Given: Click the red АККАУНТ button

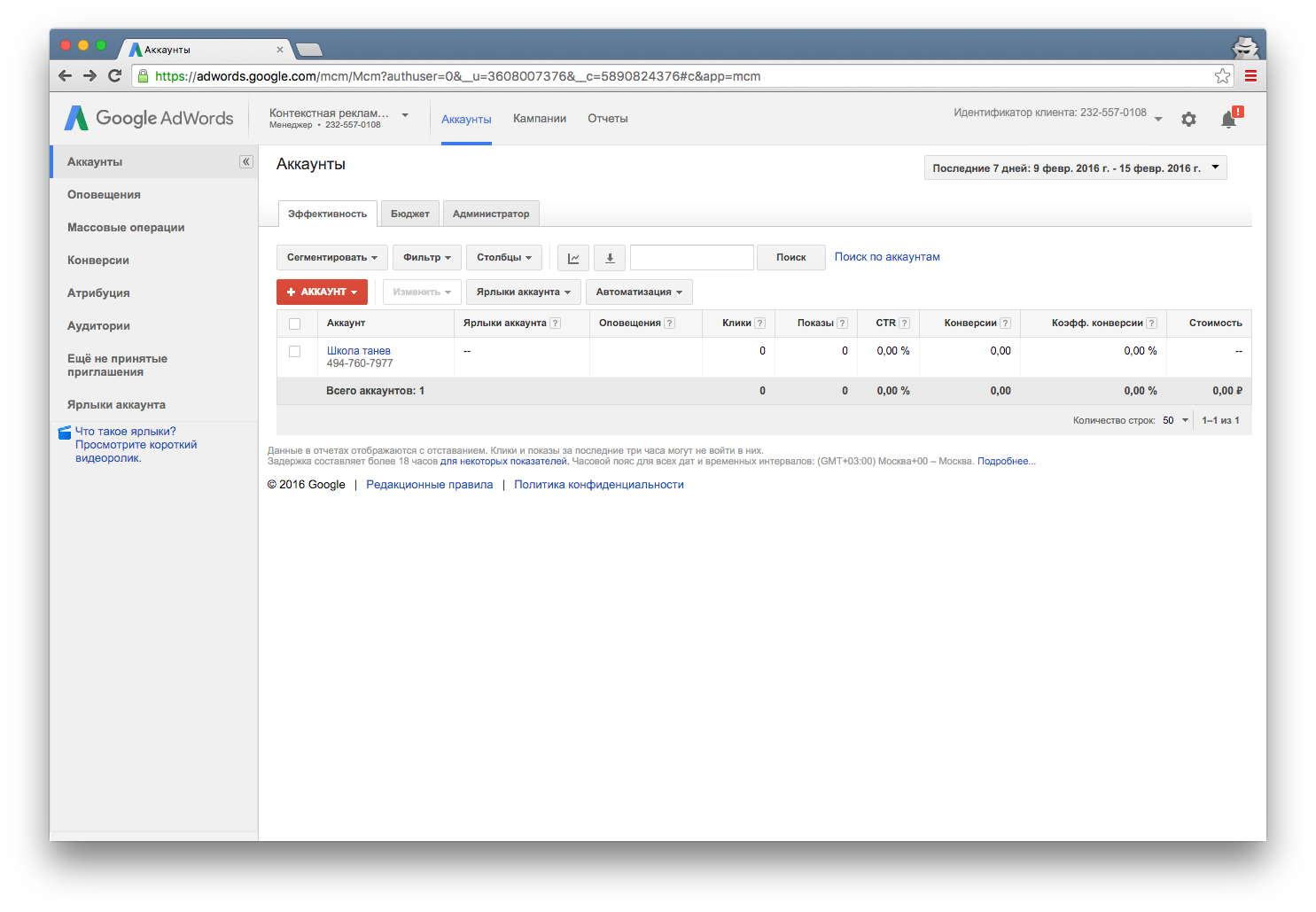Looking at the screenshot, I should tap(322, 292).
